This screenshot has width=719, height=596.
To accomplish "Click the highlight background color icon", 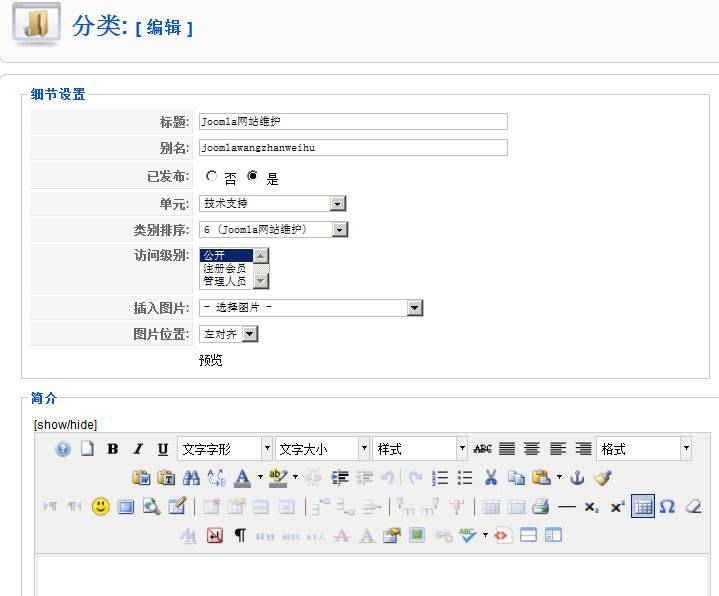I will 278,478.
